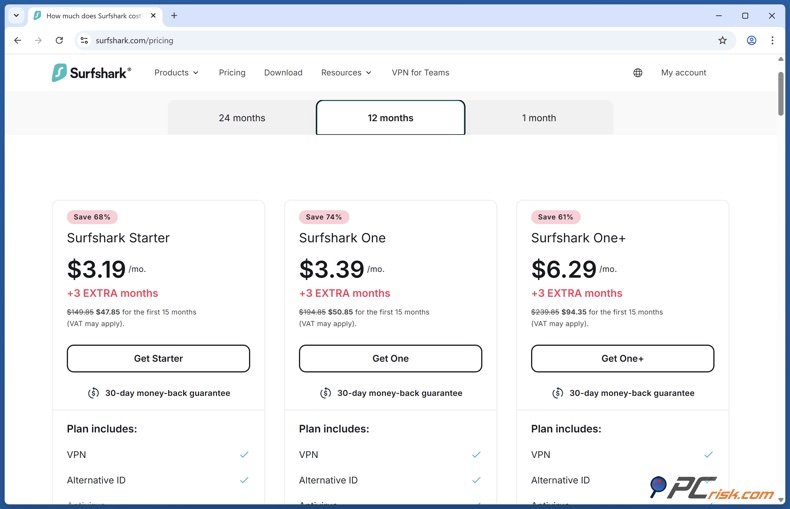Reload the page
Screen dimensions: 790x509
tap(59, 41)
